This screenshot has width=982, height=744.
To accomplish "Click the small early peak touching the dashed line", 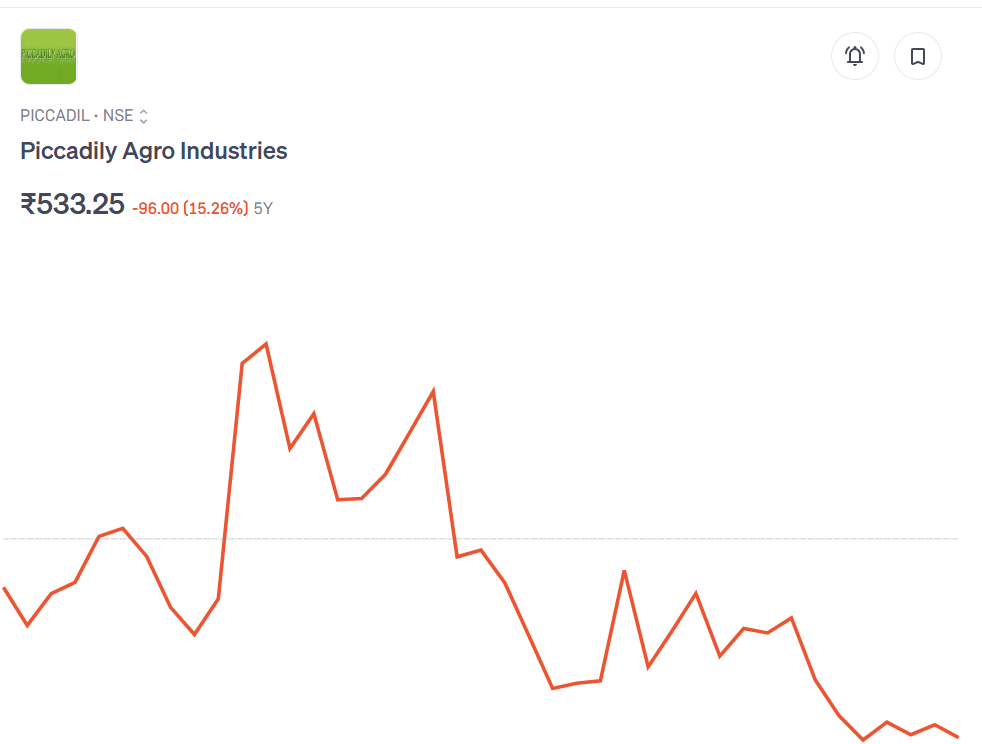I will click(122, 528).
